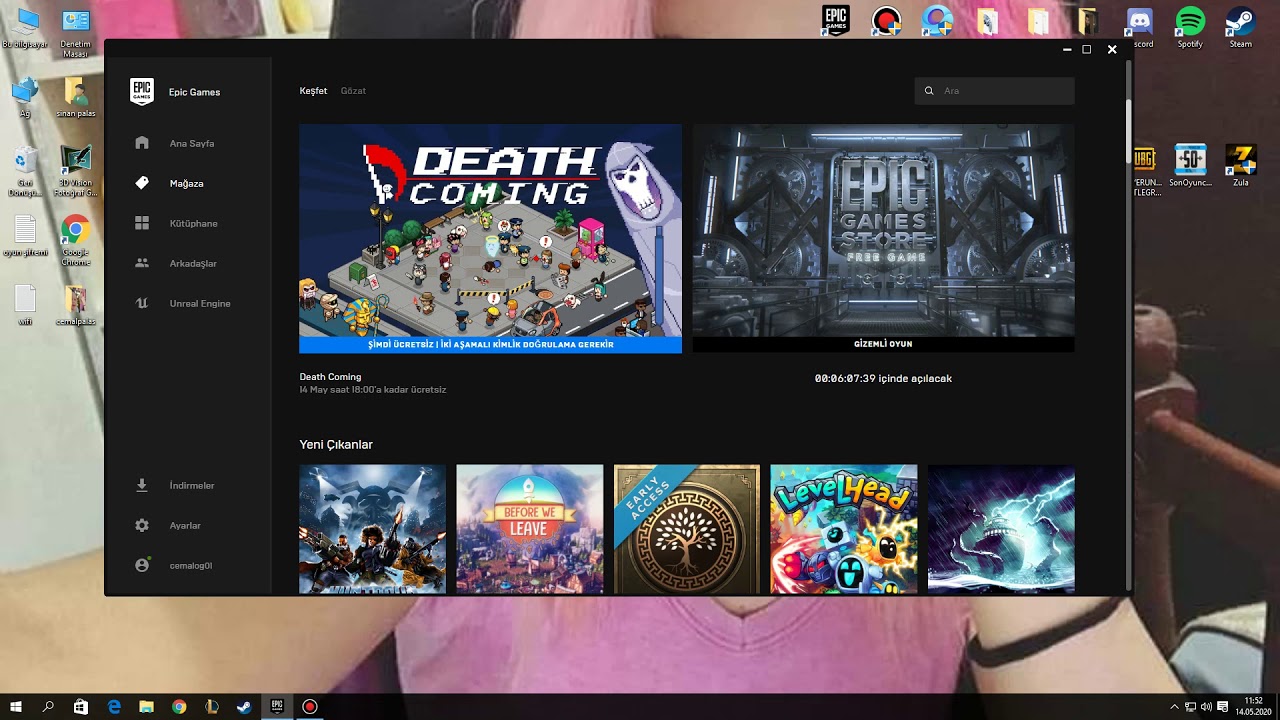Show hidden system tray icons chevron
This screenshot has height=720, width=1280.
[x=1175, y=707]
